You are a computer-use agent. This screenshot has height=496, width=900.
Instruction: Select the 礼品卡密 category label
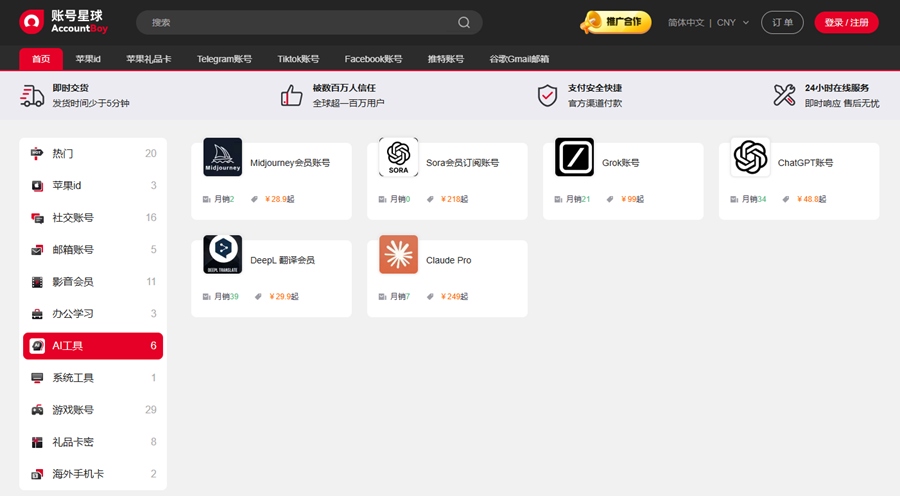73,442
